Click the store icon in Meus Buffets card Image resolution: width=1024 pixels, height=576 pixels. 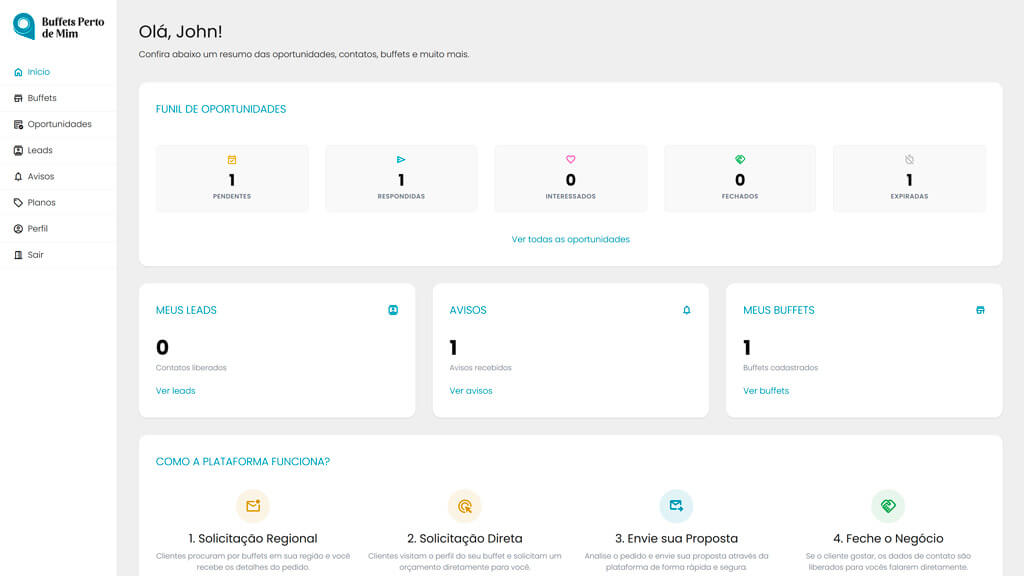[x=980, y=310]
